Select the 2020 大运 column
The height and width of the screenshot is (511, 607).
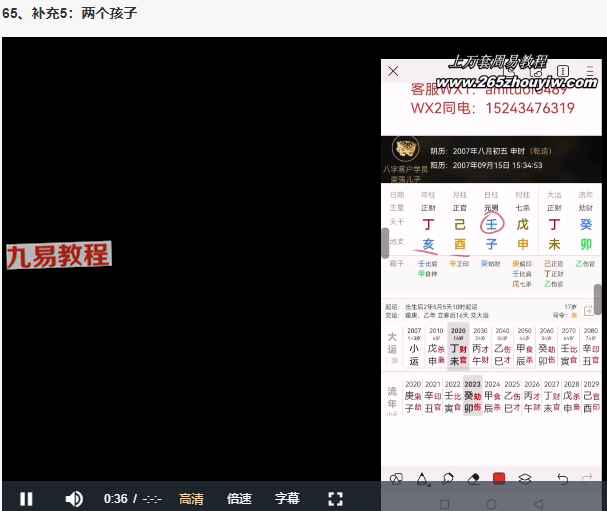point(458,346)
